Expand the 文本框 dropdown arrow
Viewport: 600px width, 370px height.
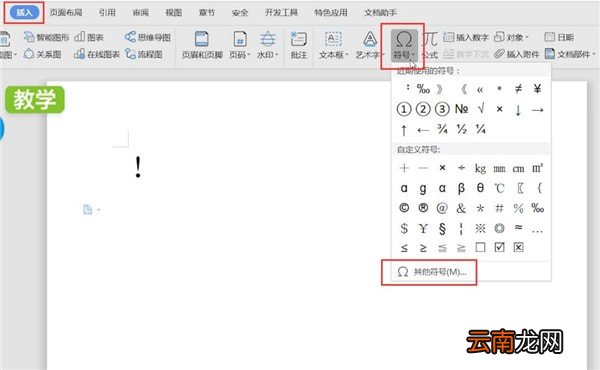click(x=347, y=55)
